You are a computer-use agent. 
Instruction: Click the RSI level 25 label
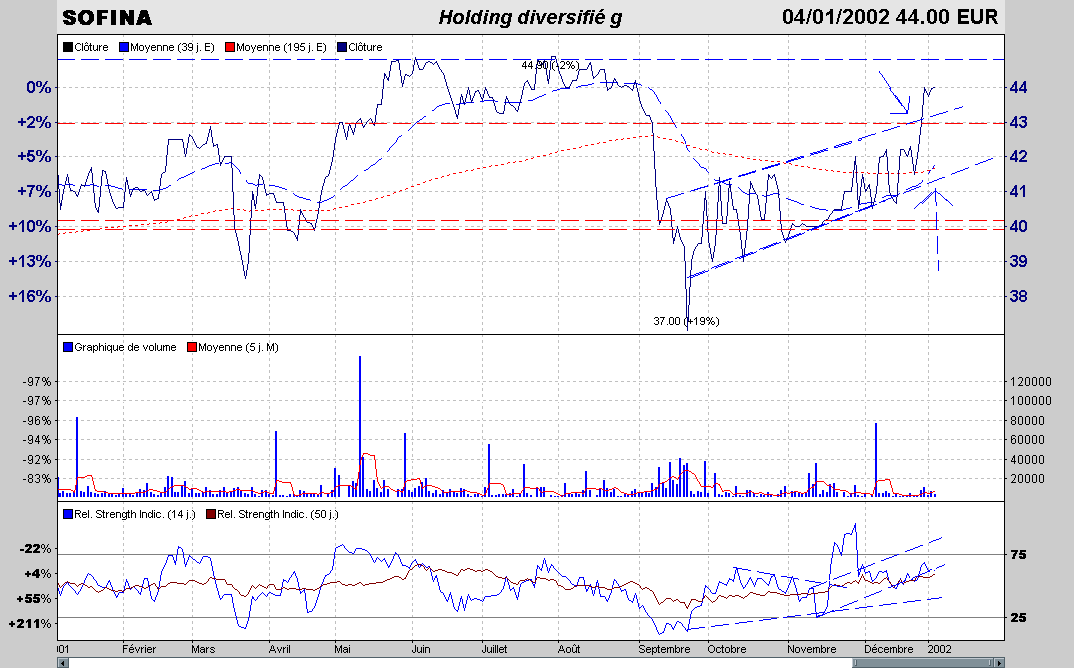(1018, 618)
